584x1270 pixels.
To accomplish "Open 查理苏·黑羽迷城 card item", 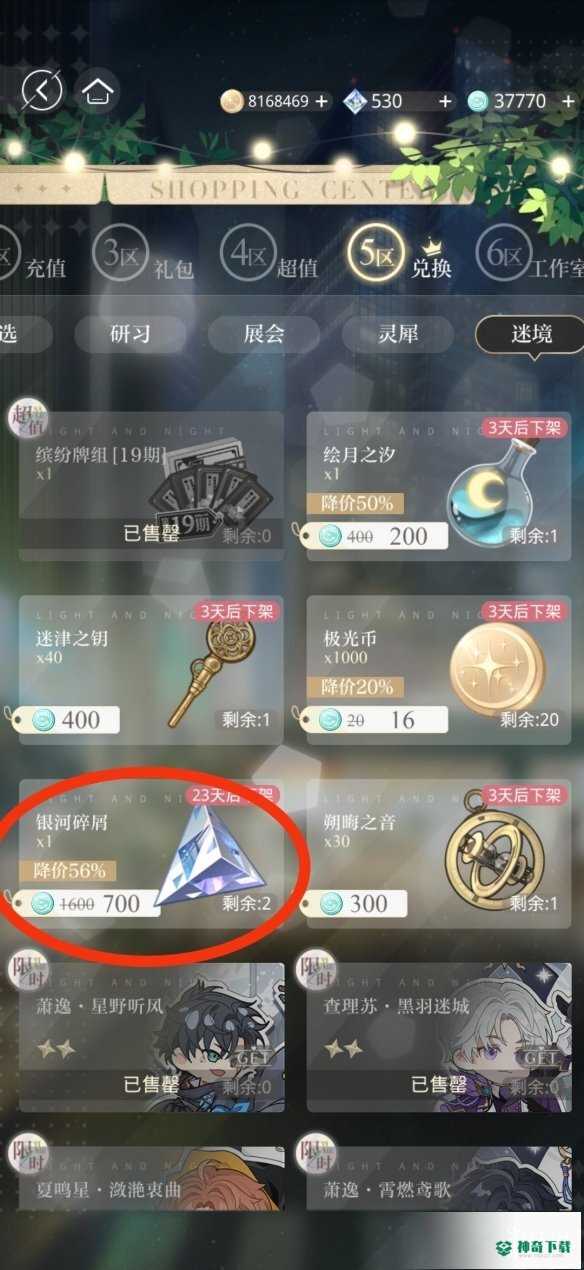I will pos(439,1038).
